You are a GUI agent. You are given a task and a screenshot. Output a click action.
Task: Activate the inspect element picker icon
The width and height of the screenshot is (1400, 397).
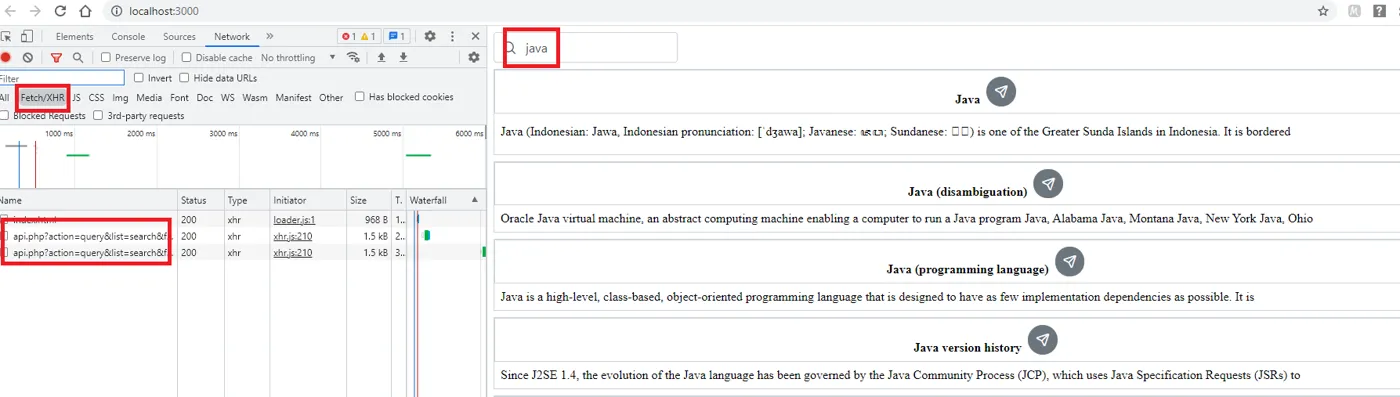pos(6,36)
